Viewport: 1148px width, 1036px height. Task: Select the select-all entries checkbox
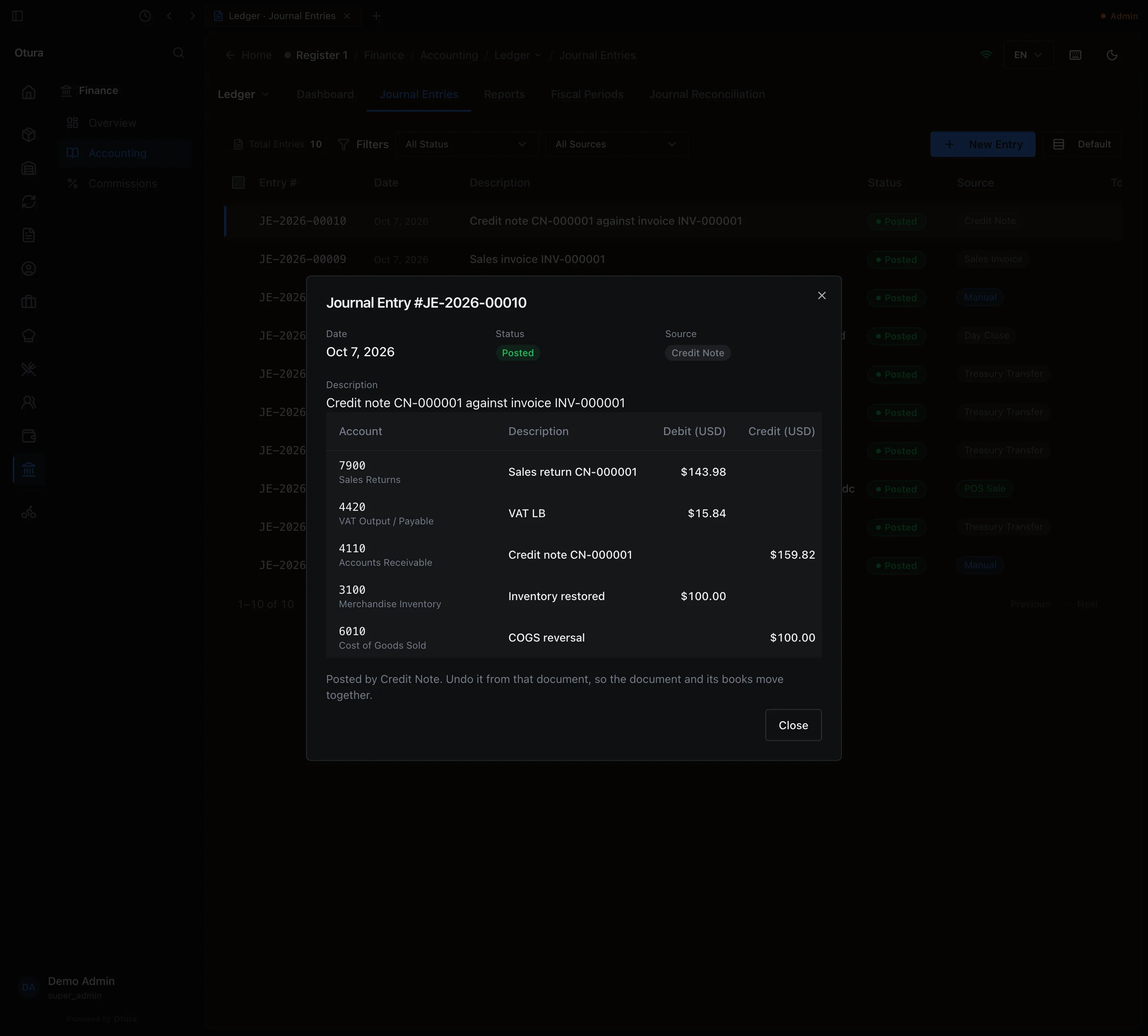(x=238, y=183)
